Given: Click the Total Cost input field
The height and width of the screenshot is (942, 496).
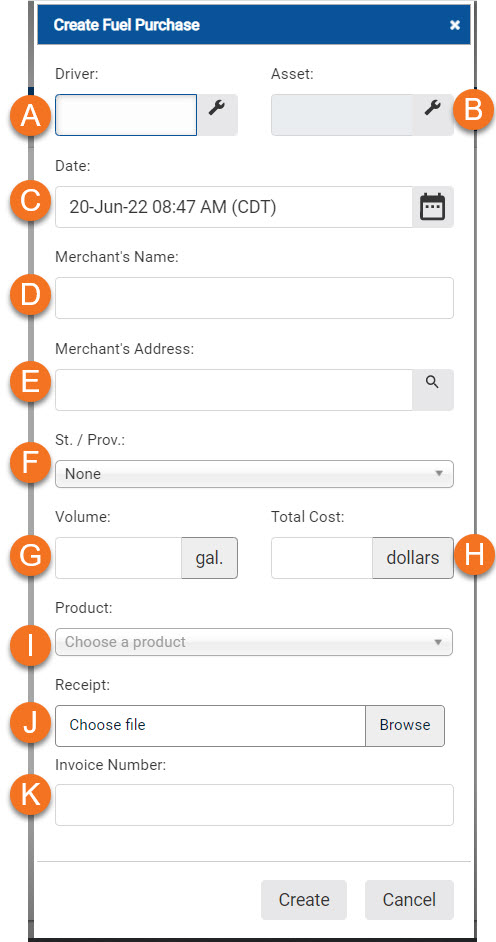Looking at the screenshot, I should point(322,558).
